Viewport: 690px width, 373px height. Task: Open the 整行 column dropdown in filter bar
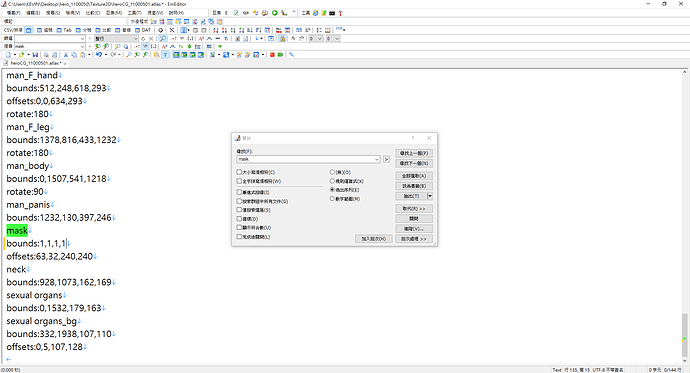[x=135, y=38]
